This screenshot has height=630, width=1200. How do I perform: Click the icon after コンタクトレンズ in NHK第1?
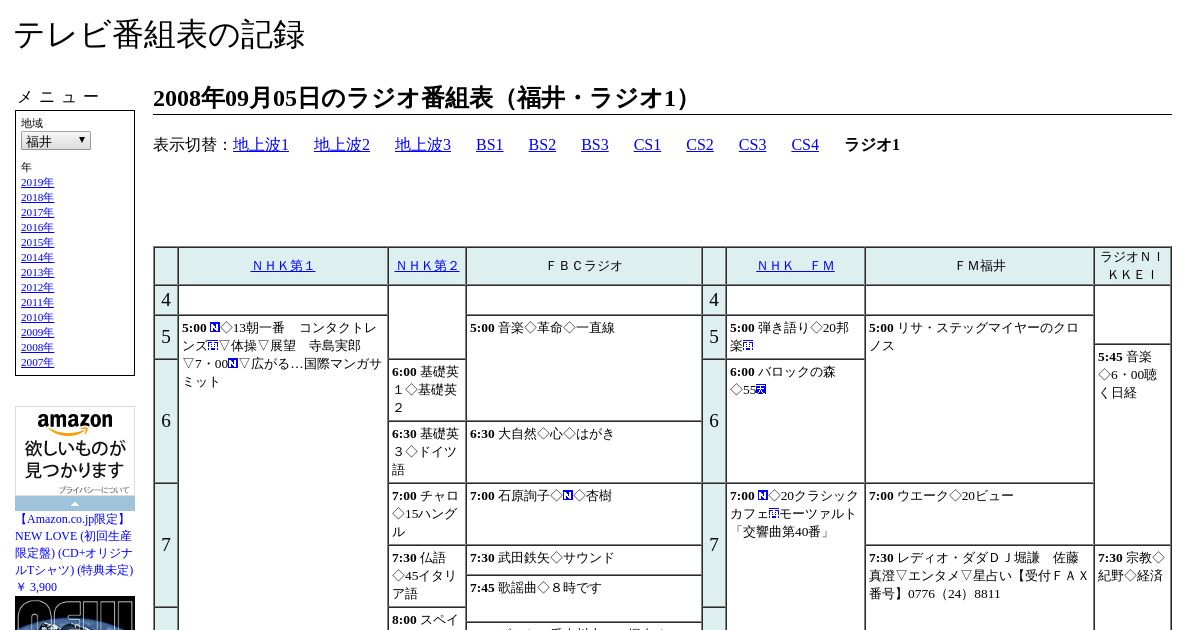click(213, 346)
